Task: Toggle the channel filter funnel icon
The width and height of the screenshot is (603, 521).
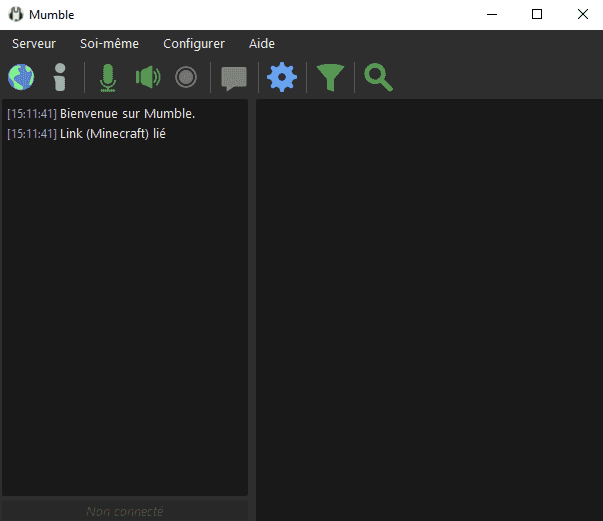Action: [x=329, y=77]
